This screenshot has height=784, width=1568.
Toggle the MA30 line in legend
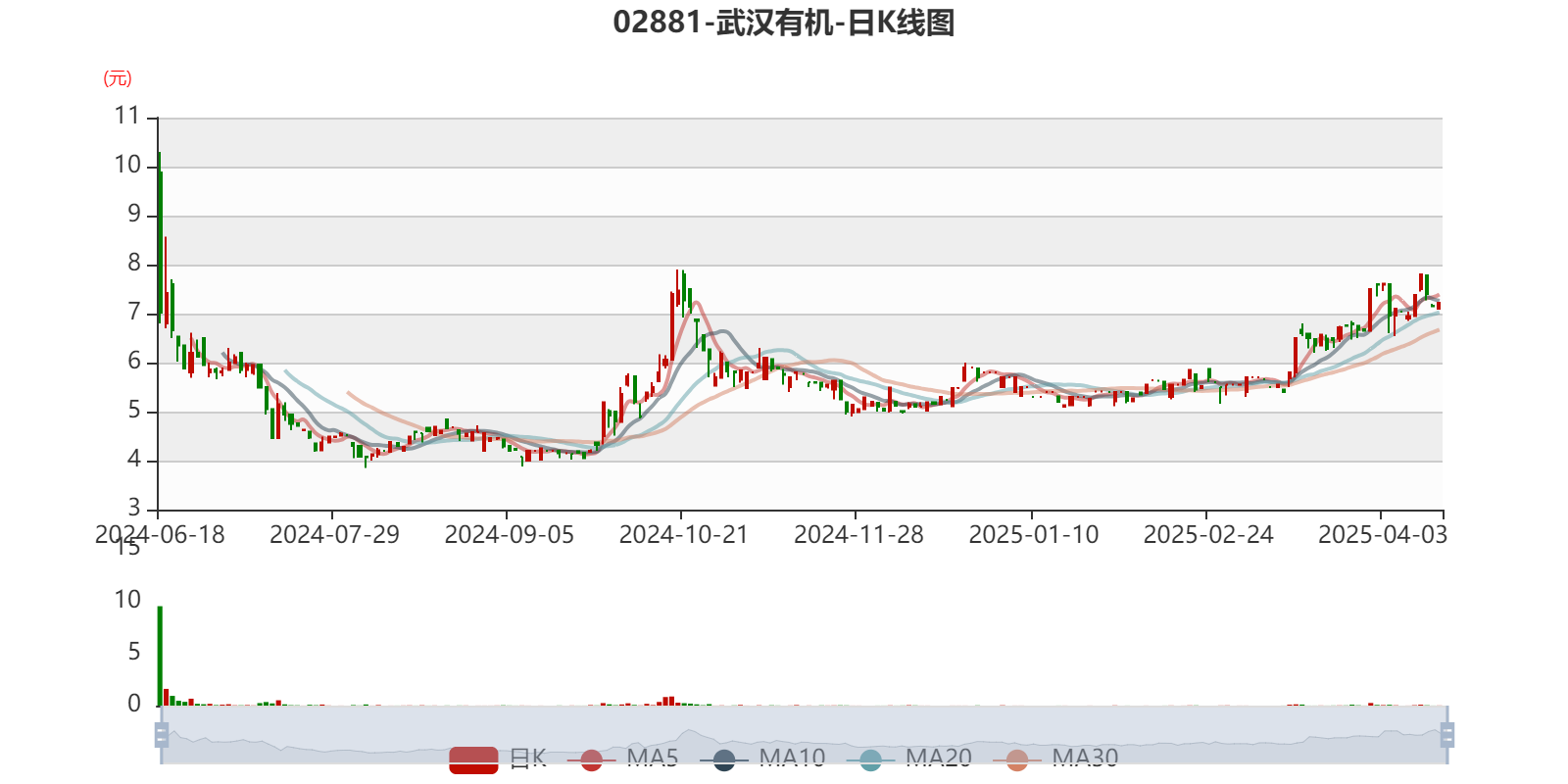(1055, 759)
